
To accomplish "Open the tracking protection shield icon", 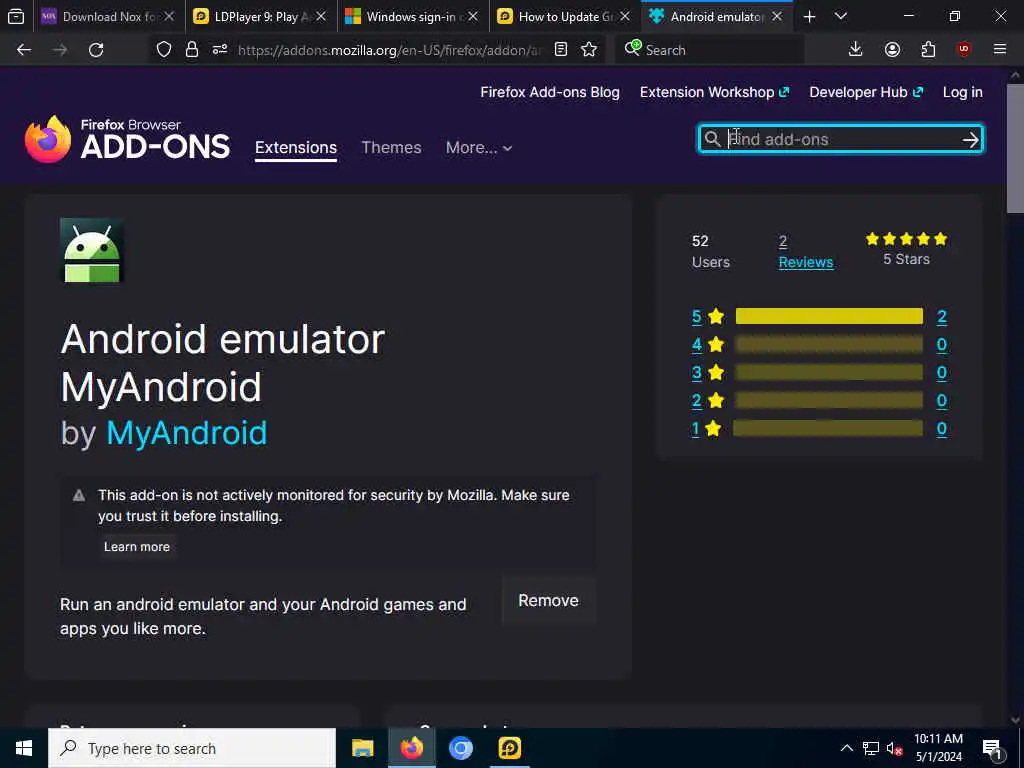I will point(164,50).
